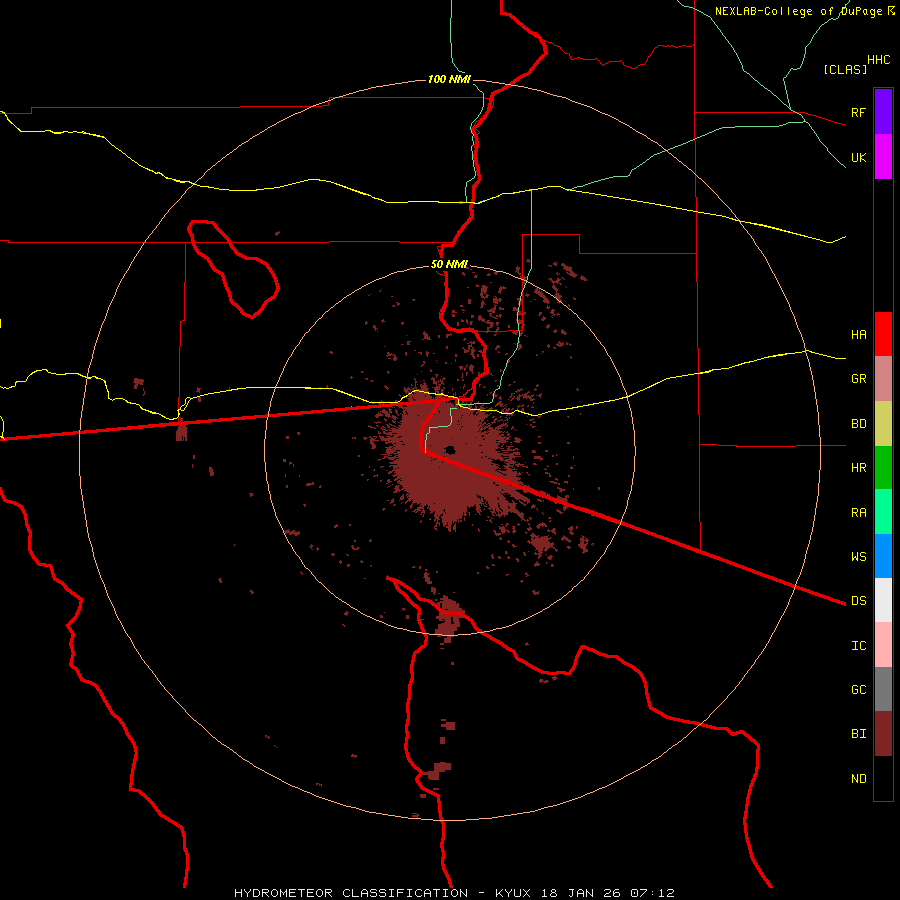Click the NEXLAB-College of DuPage credit text
Screen dimensions: 900x900
(x=798, y=11)
